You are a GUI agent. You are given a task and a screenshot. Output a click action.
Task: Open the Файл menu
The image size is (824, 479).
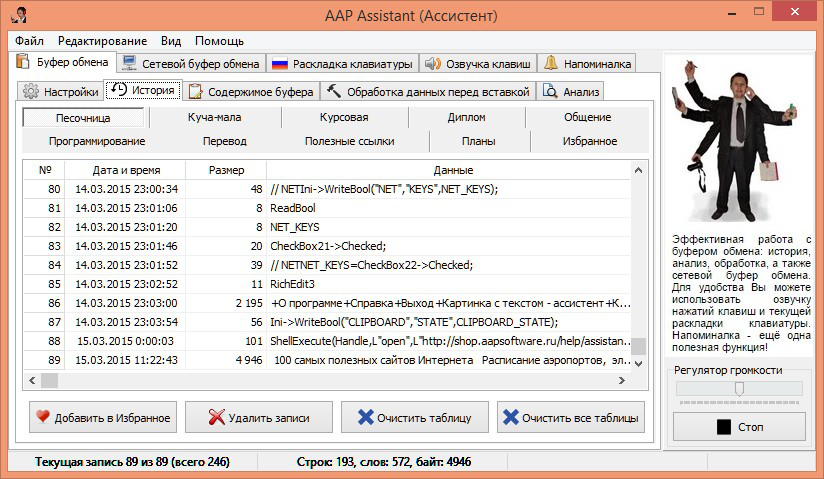[29, 41]
